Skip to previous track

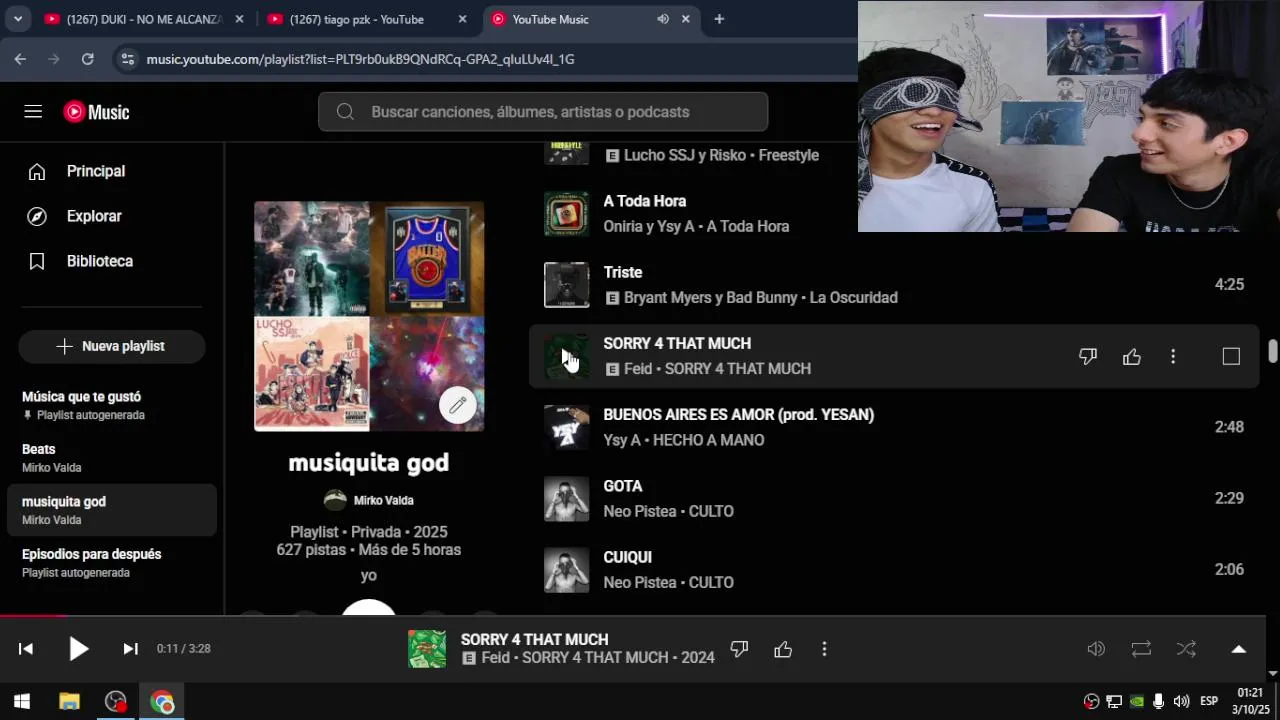pos(26,649)
